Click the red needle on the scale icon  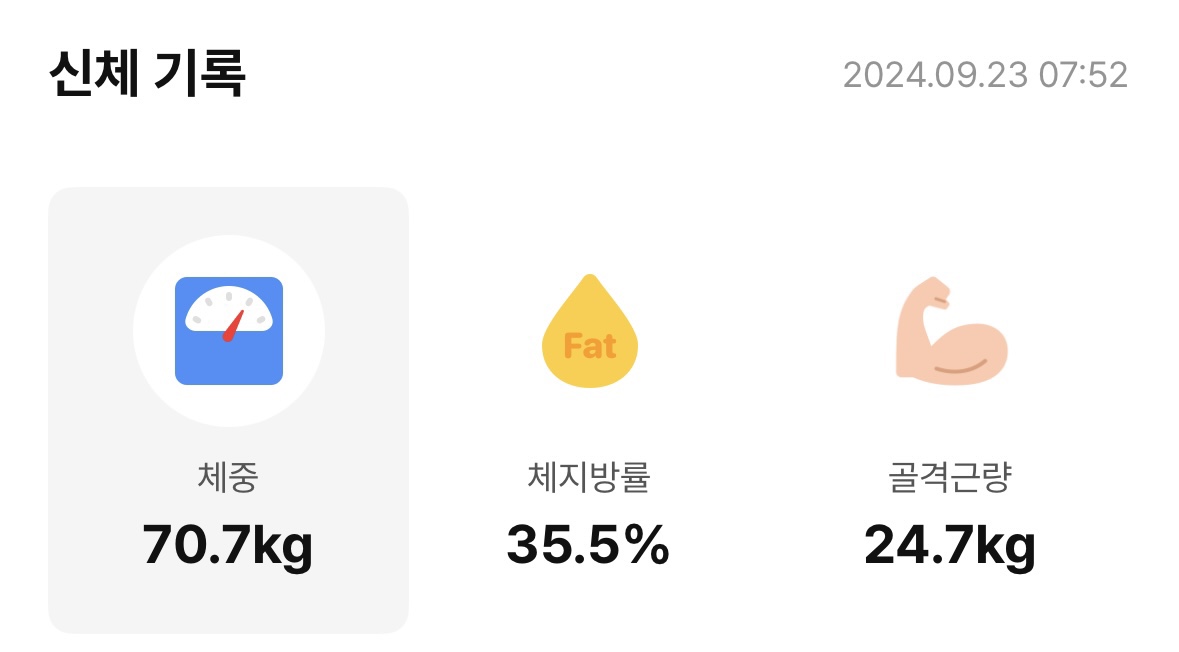[x=234, y=326]
